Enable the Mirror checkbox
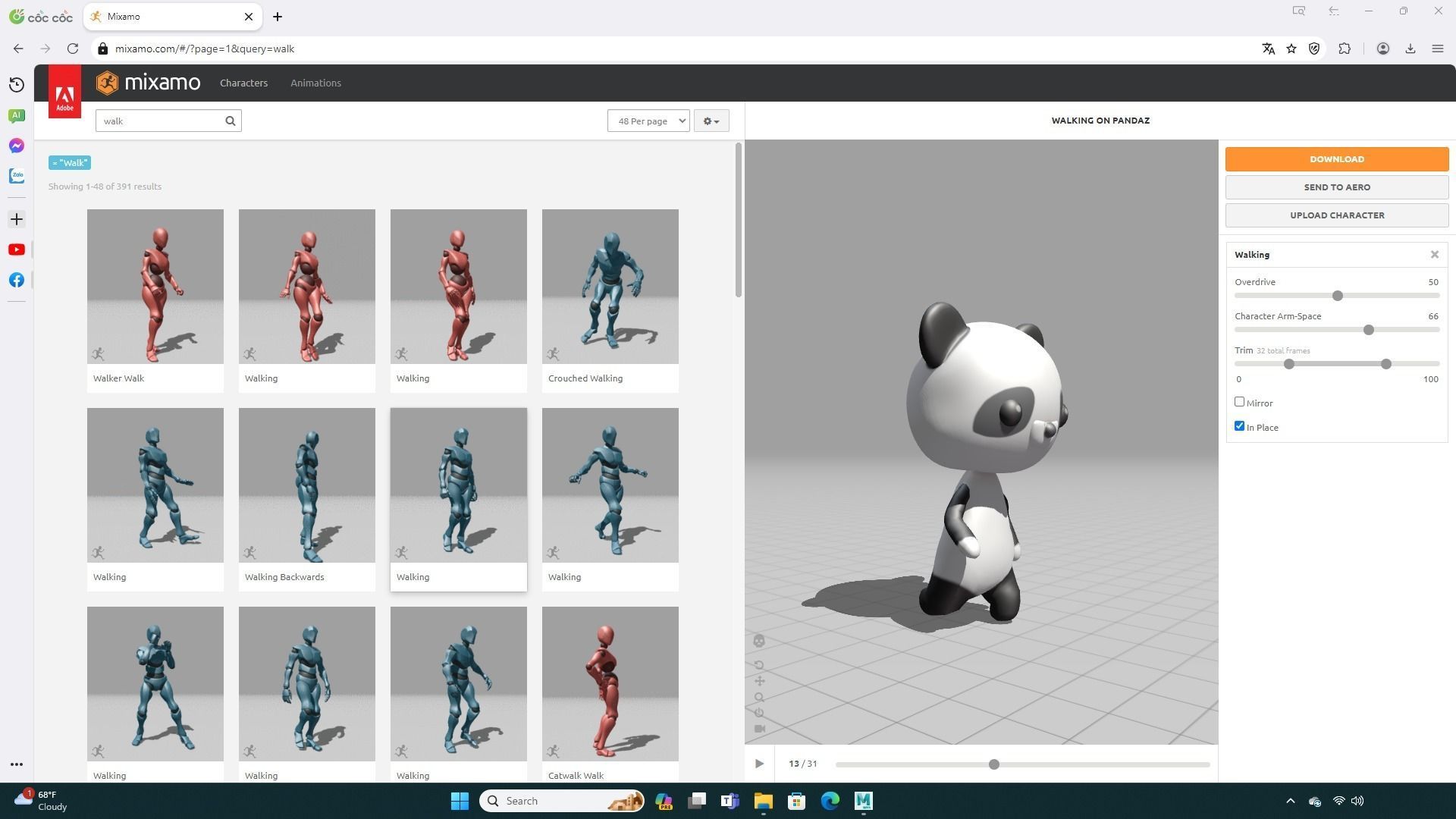Viewport: 1456px width, 819px height. coord(1240,402)
